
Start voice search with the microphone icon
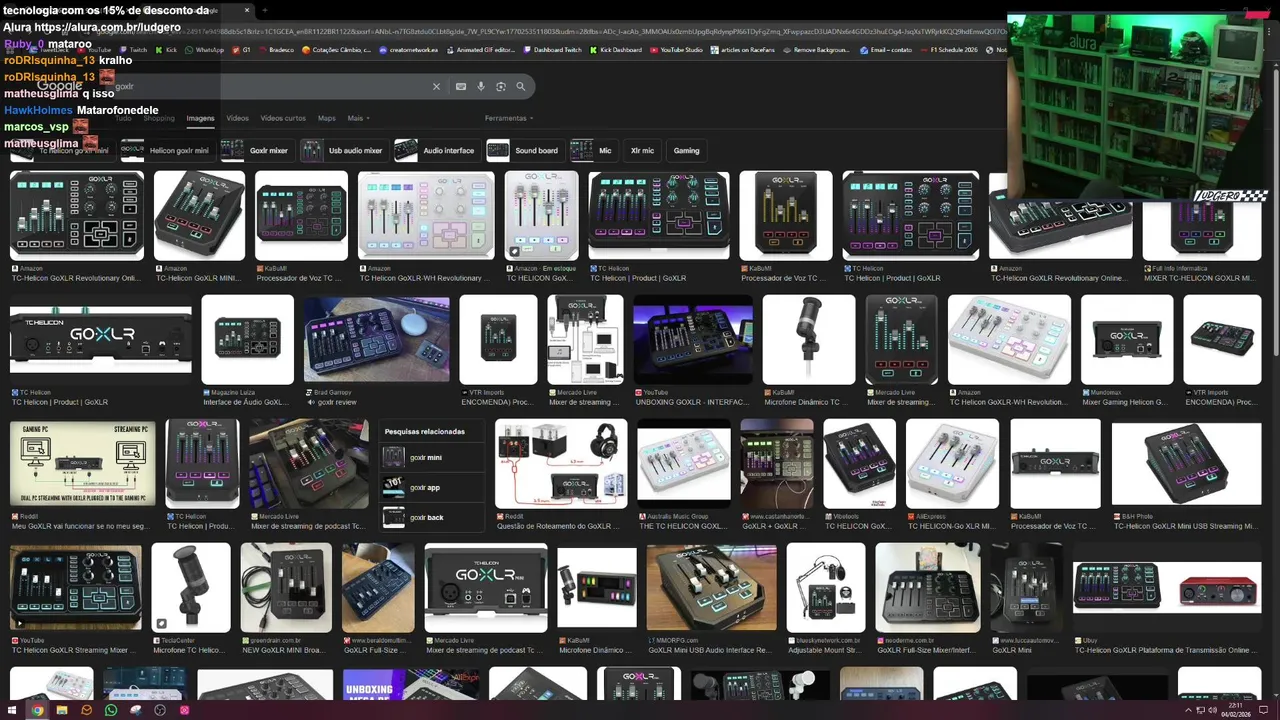pos(481,87)
